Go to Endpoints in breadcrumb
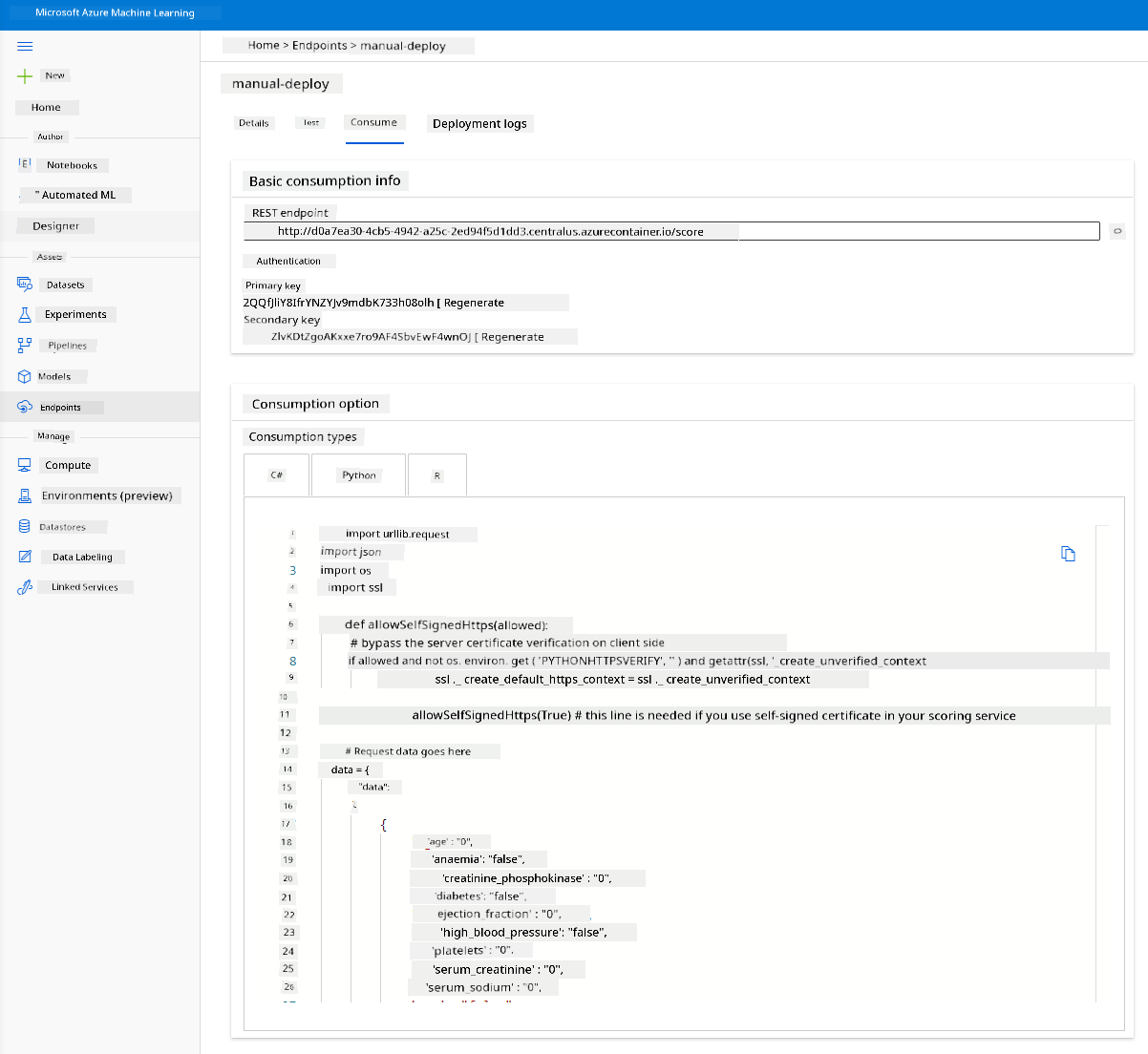The height and width of the screenshot is (1054, 1148). 320,45
